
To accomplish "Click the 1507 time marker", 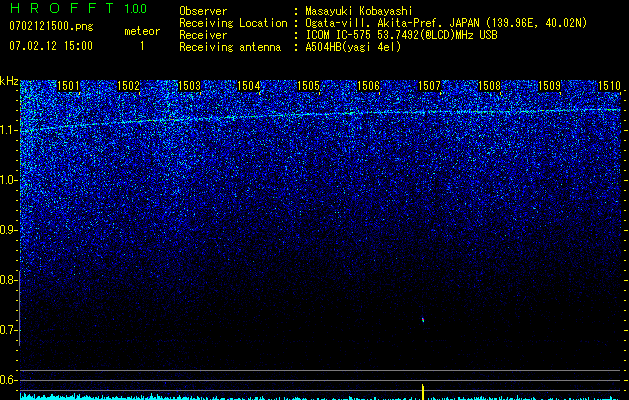I will [429, 86].
